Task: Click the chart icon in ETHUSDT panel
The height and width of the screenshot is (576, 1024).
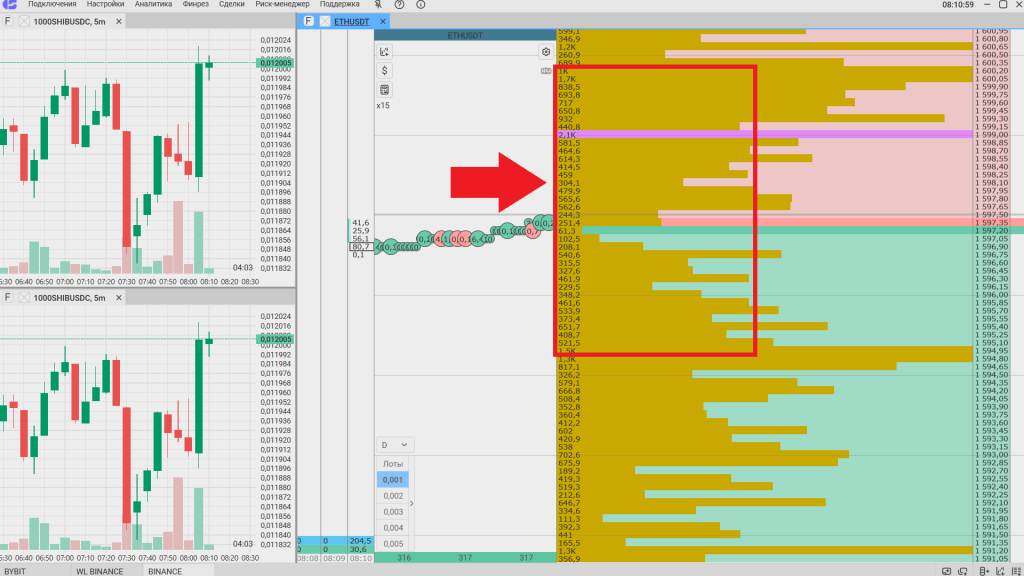Action: (x=385, y=52)
